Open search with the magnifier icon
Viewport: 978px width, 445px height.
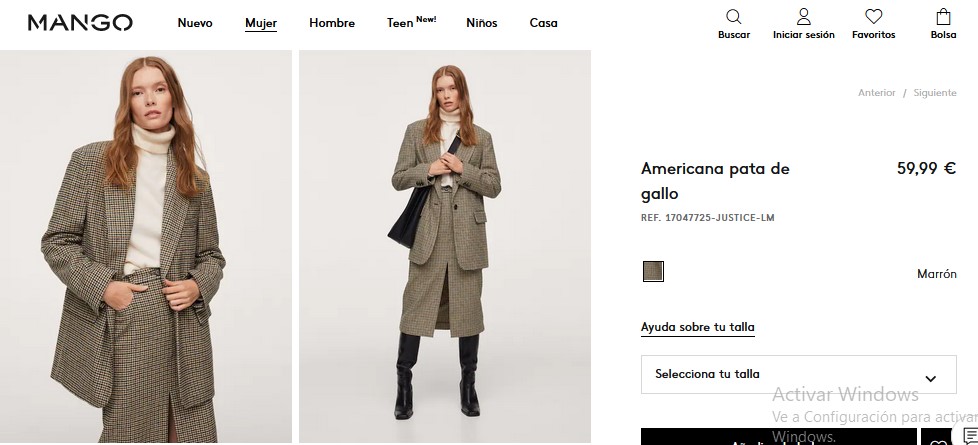click(734, 17)
